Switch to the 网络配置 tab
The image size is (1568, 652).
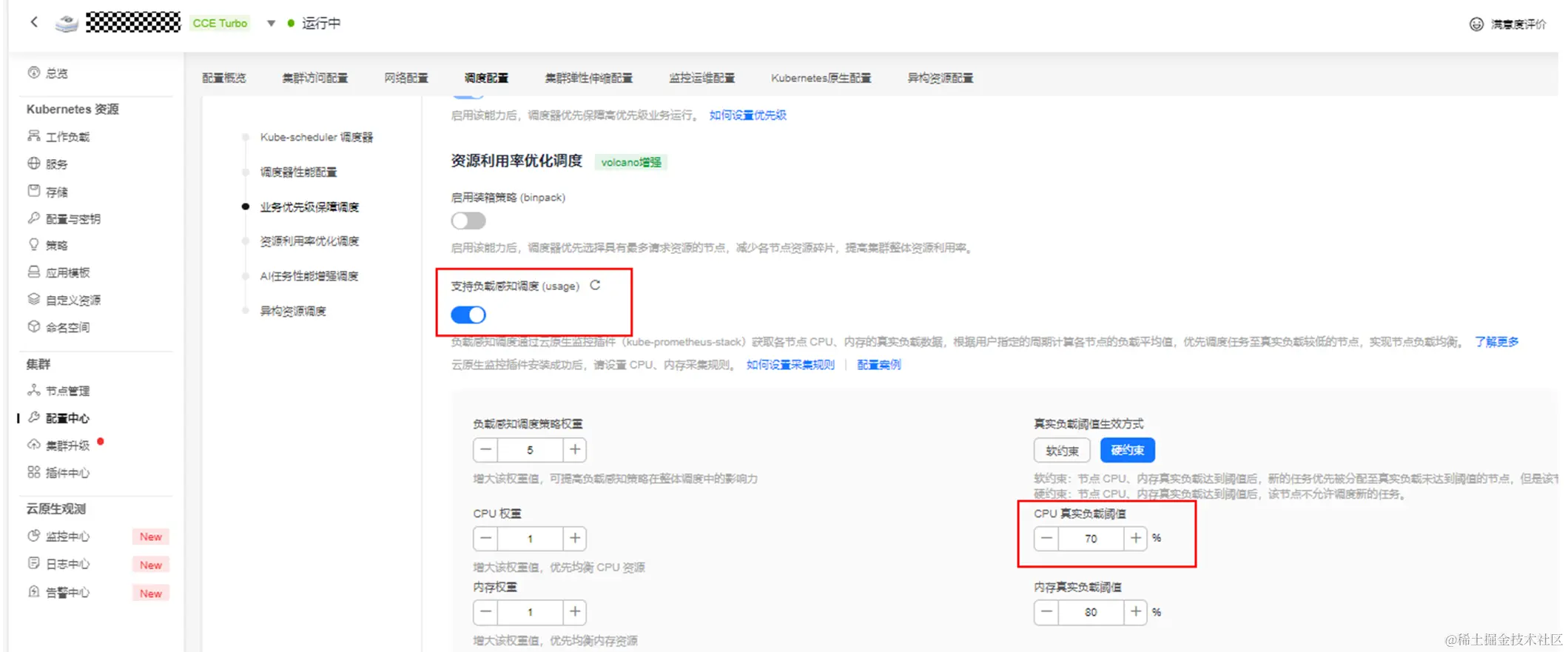pos(406,78)
